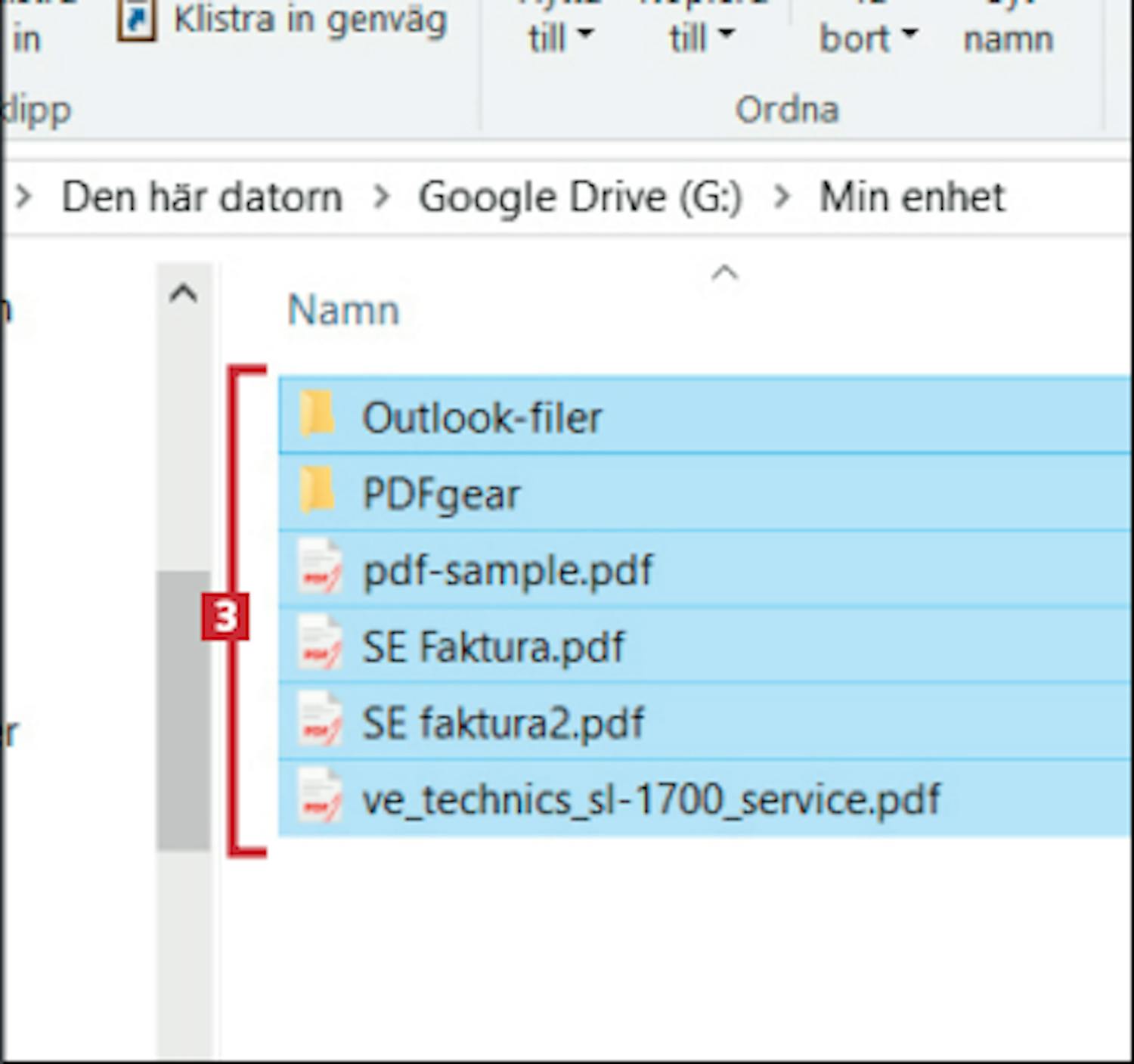Image resolution: width=1134 pixels, height=1064 pixels.
Task: Select the SE Faktura.pdf file icon
Action: [x=320, y=645]
